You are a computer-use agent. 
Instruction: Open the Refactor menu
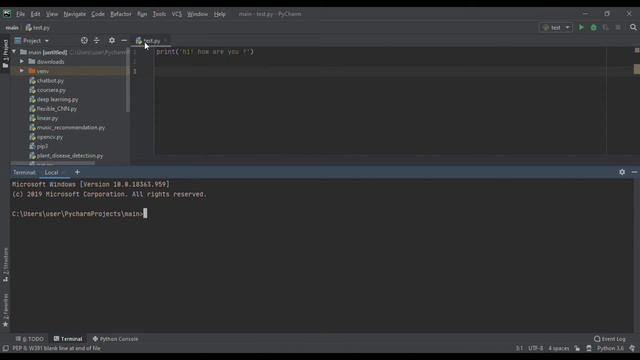click(x=121, y=14)
